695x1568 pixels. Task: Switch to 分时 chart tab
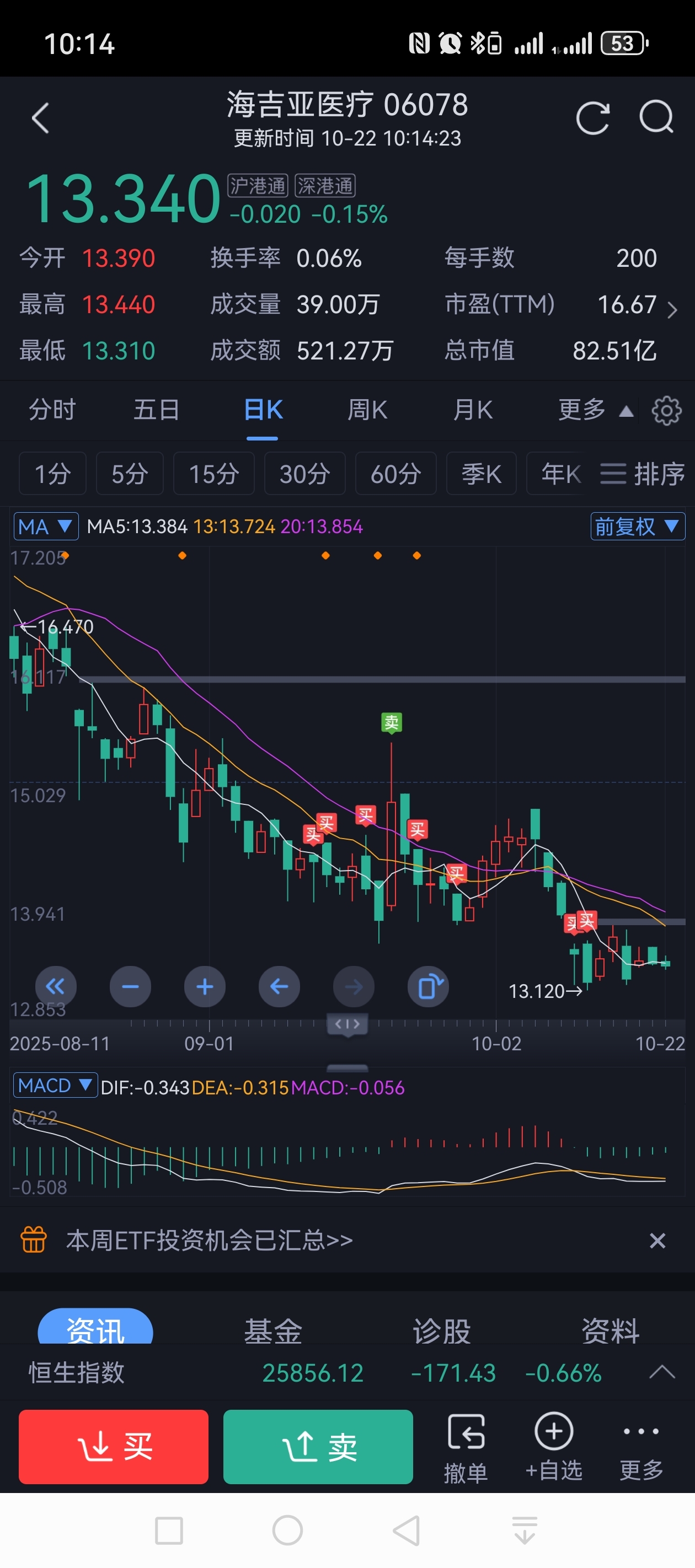coord(52,410)
